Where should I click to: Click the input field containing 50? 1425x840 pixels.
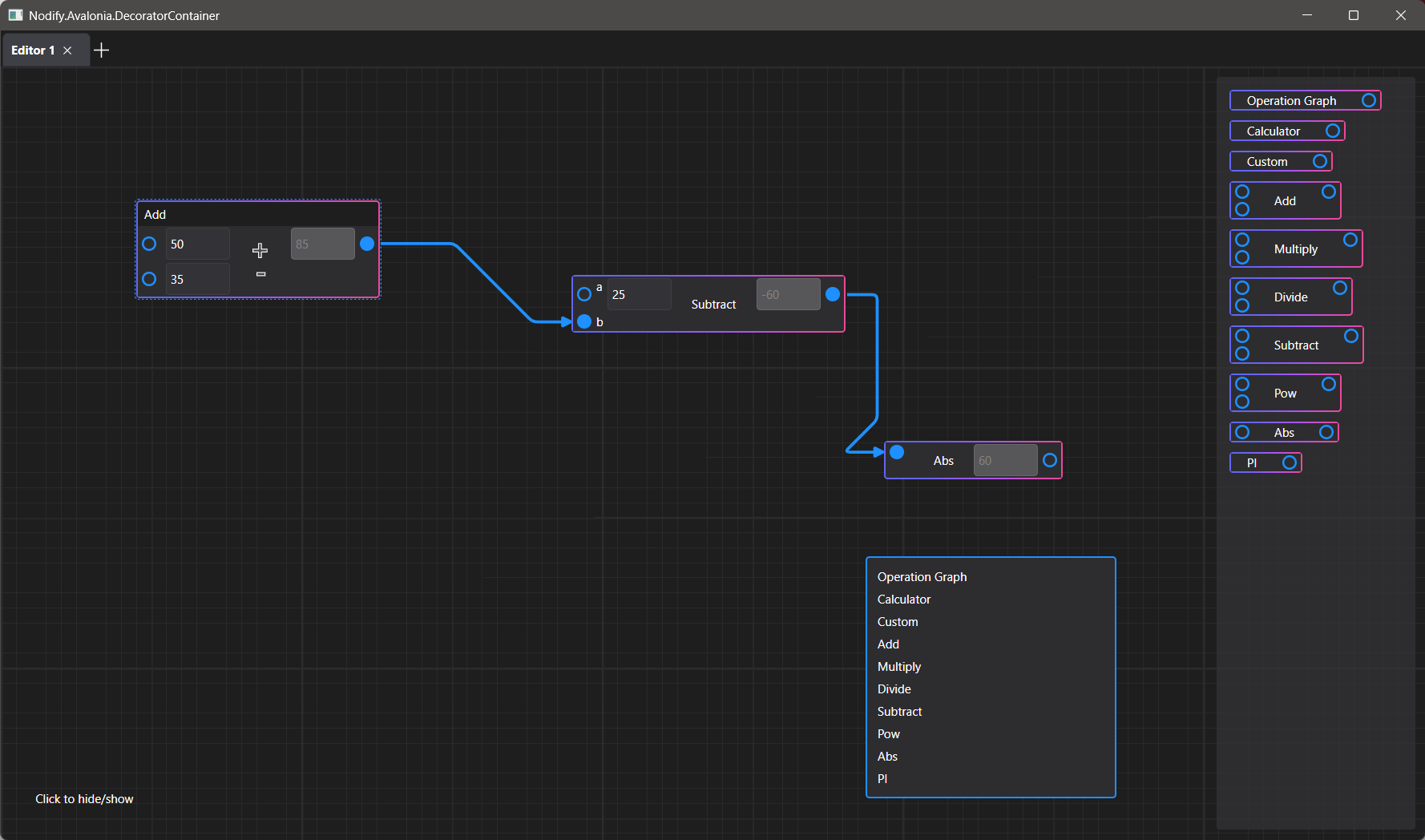[x=197, y=244]
